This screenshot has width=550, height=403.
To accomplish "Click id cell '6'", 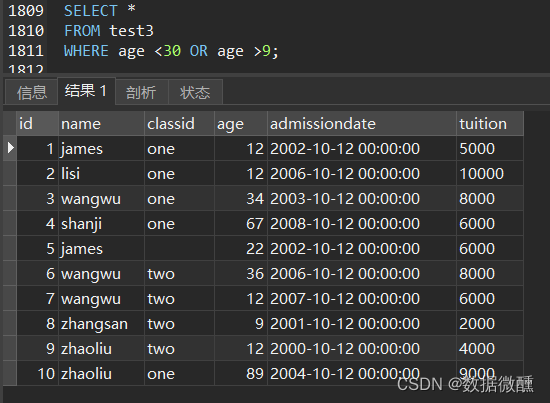I will coord(37,274).
